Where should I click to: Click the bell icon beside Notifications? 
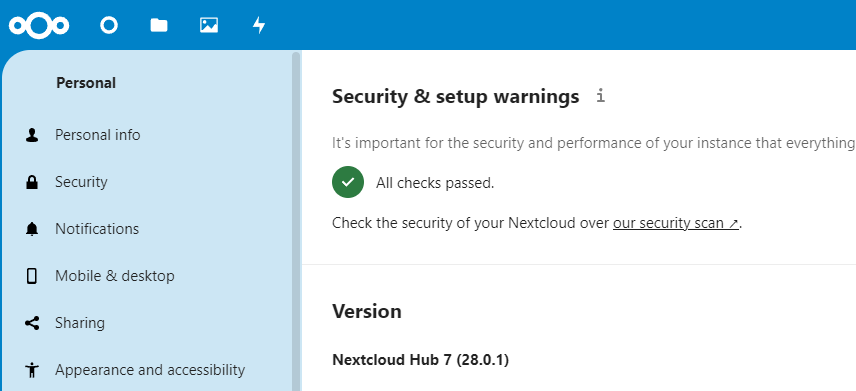coord(32,229)
